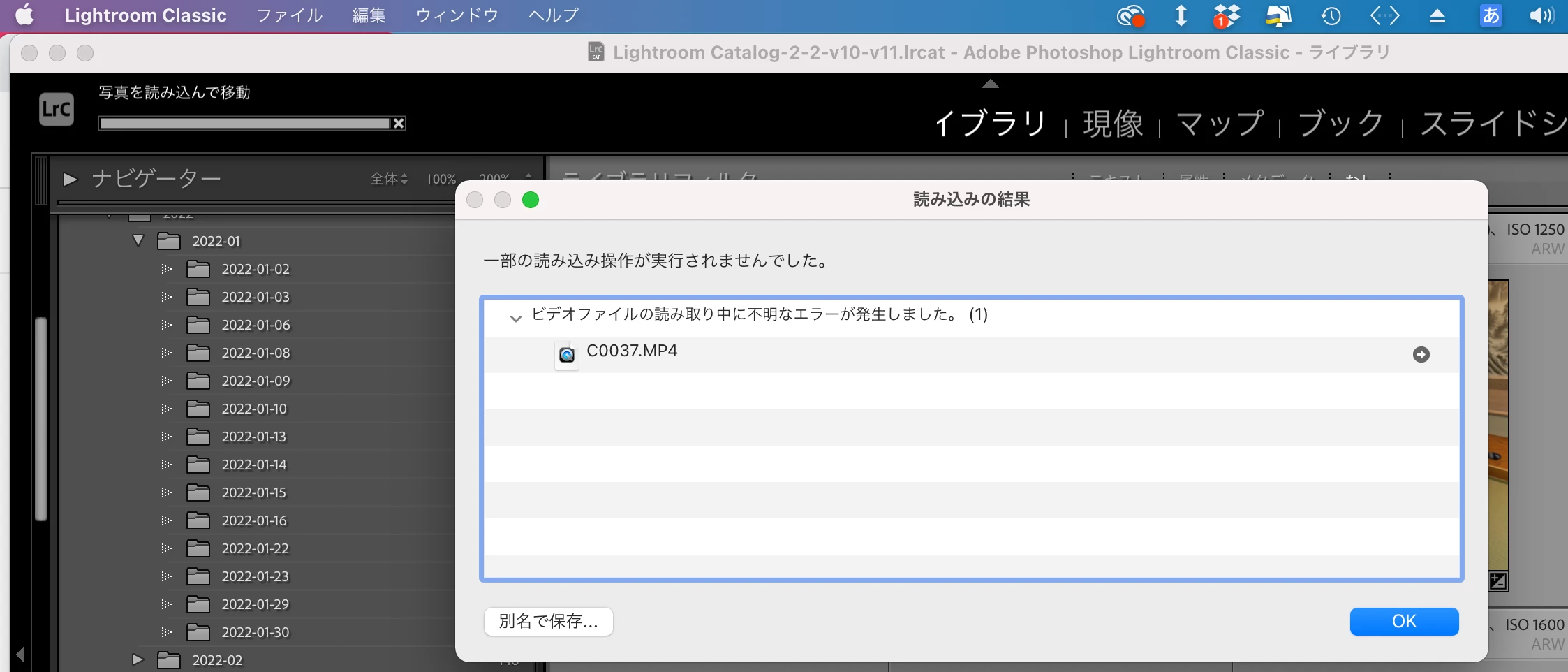Image resolution: width=1568 pixels, height=672 pixels.
Task: Click folder icon of 2022-01-09
Action: point(198,381)
